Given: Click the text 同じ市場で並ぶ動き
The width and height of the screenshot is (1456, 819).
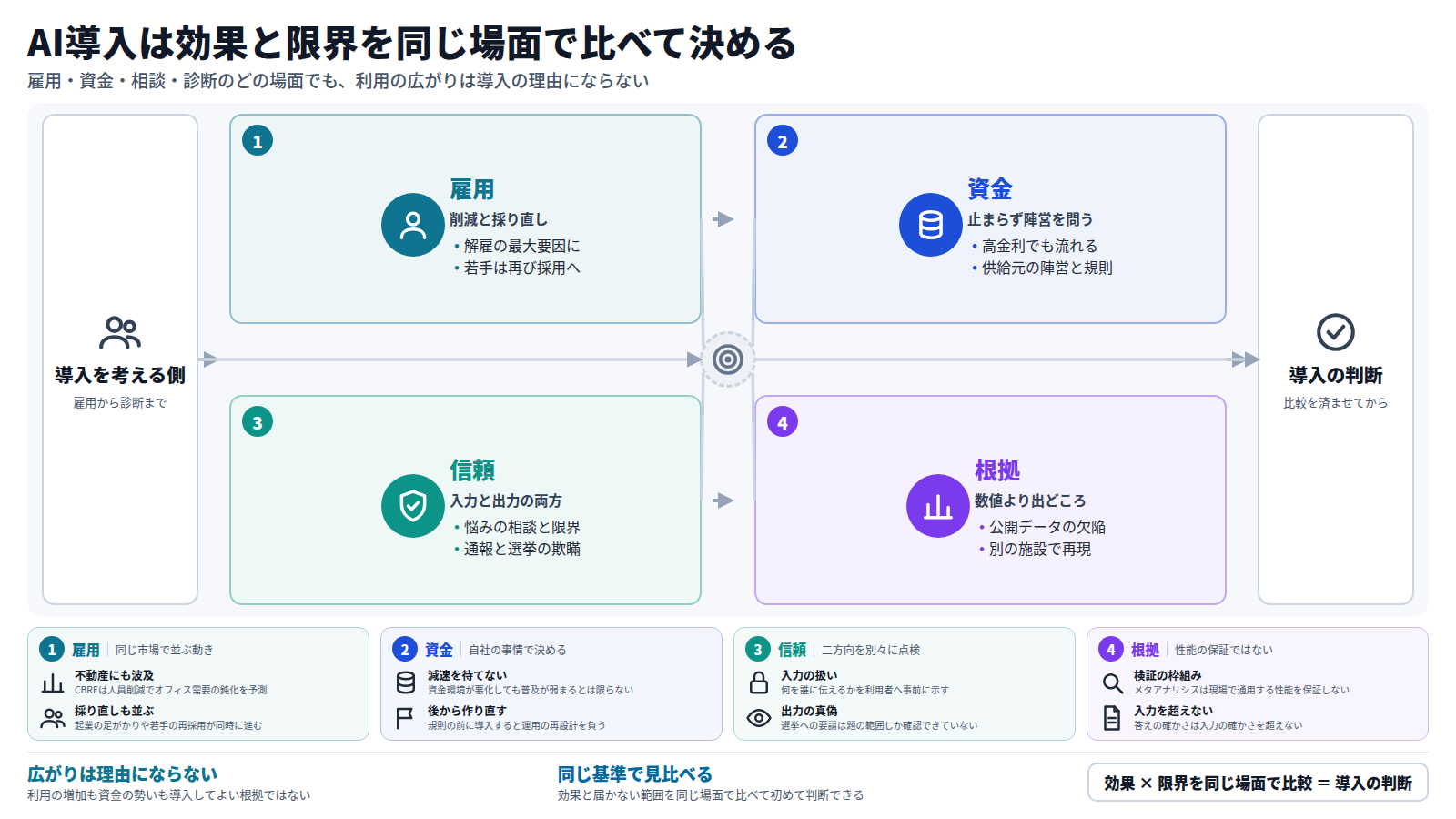Looking at the screenshot, I should 165,650.
